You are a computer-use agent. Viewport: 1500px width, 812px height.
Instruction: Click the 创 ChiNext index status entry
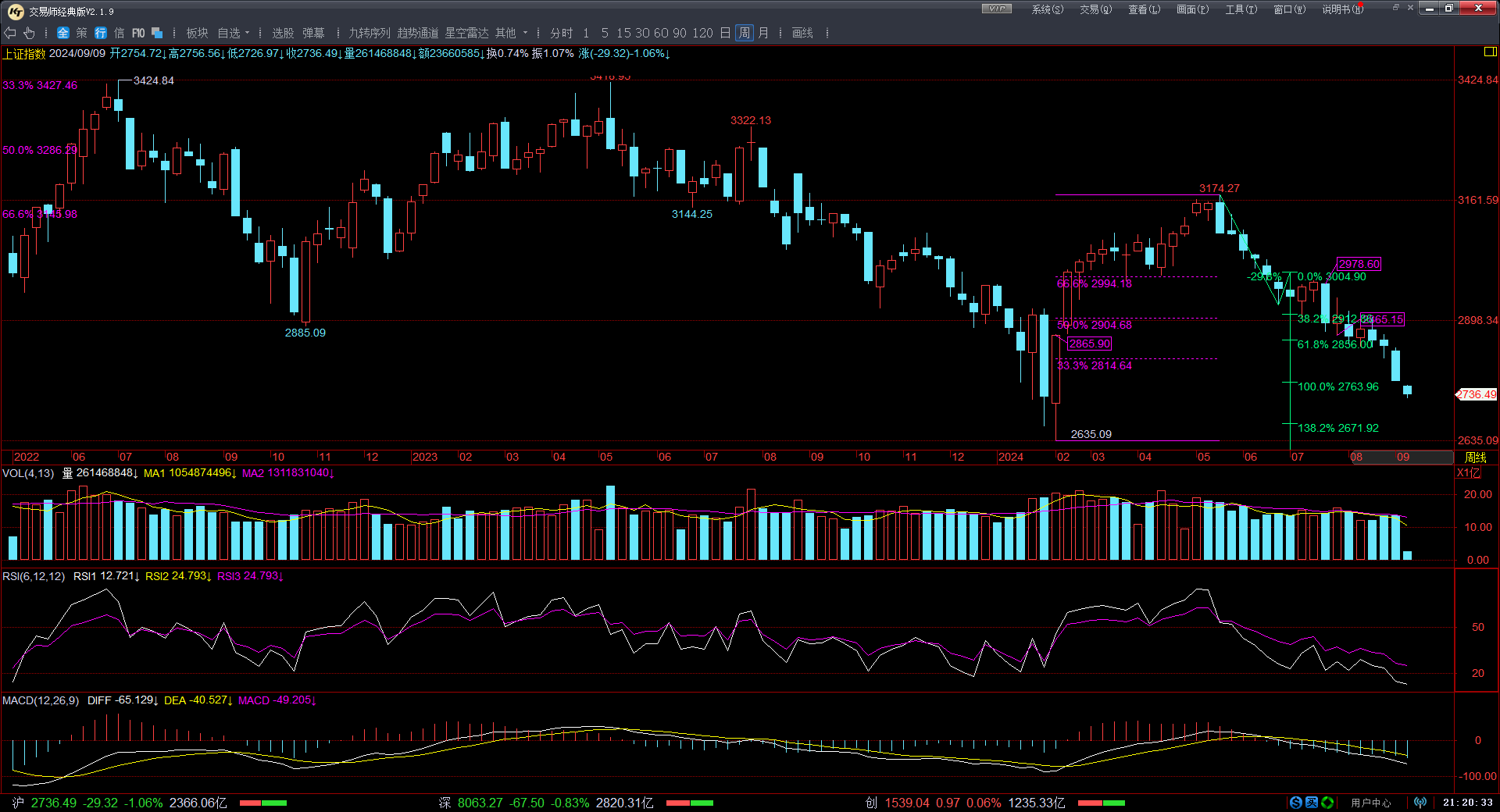point(966,803)
